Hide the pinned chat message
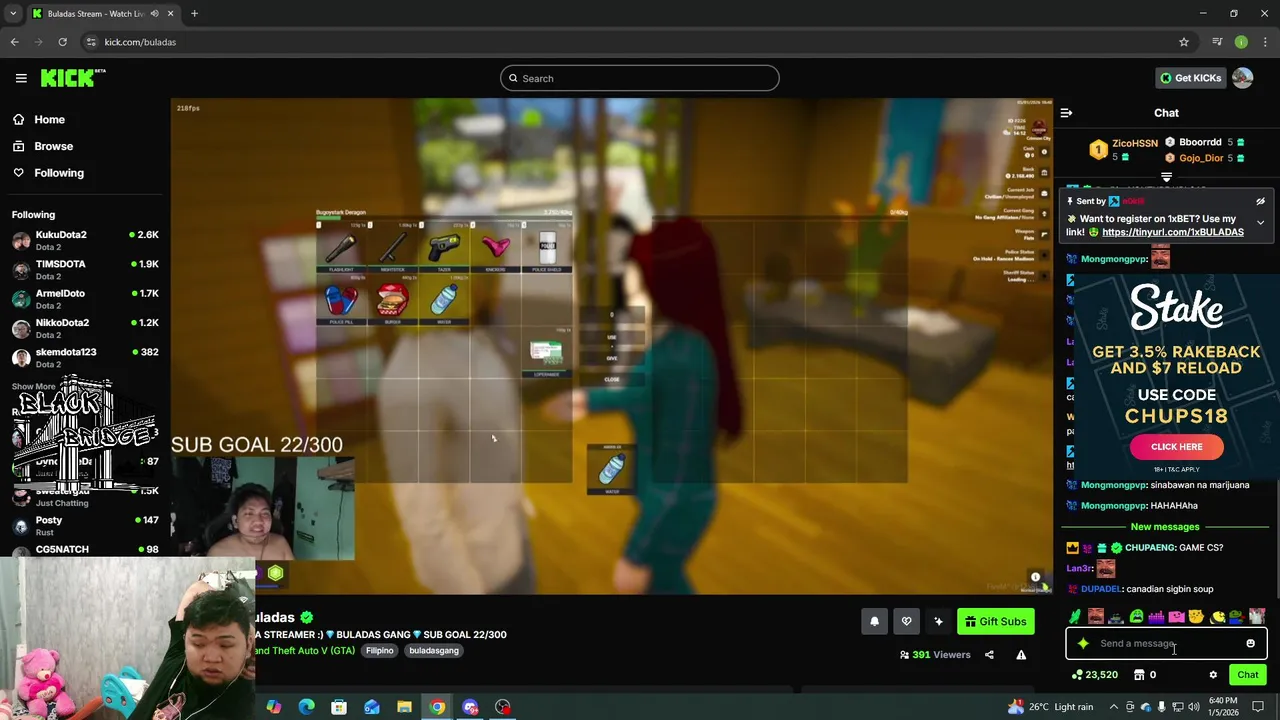This screenshot has height=720, width=1280. pyautogui.click(x=1260, y=201)
